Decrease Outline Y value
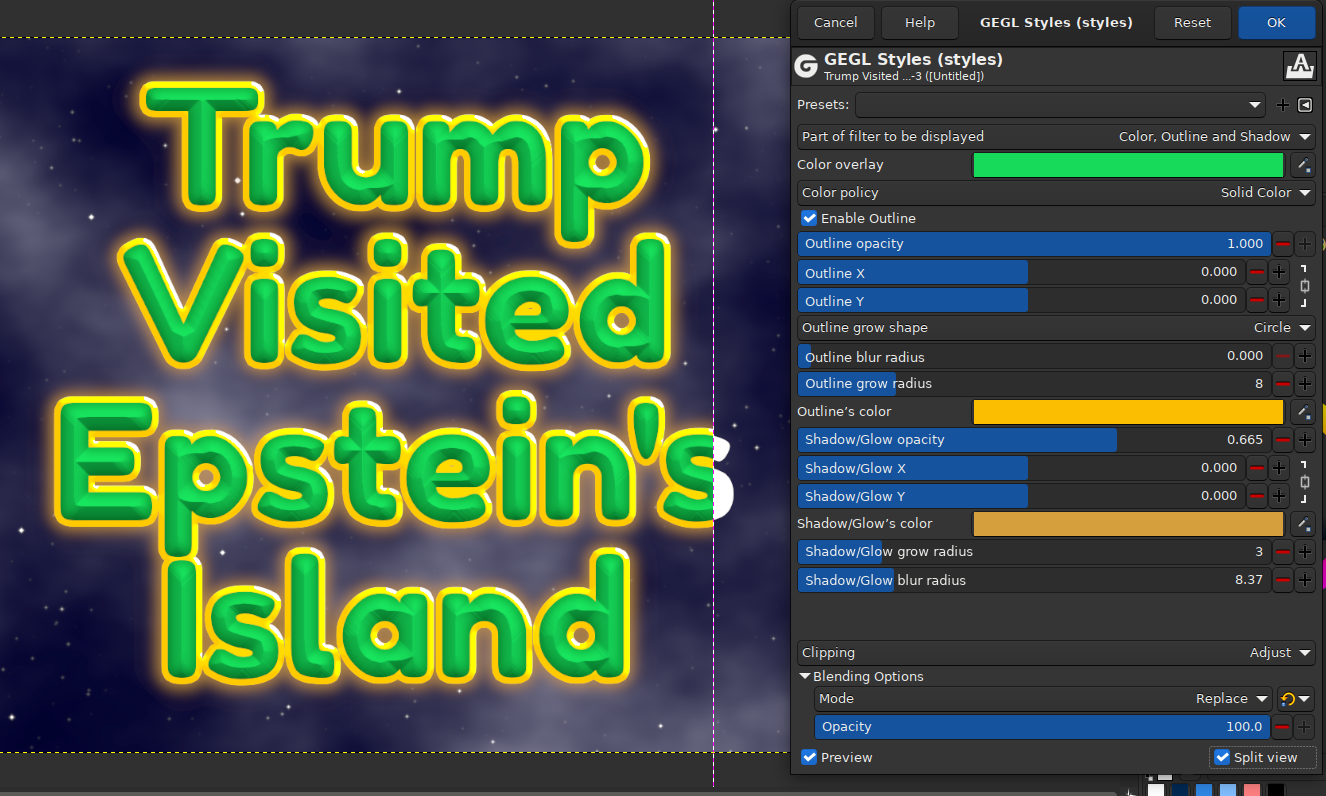This screenshot has height=796, width=1326. pos(1257,300)
